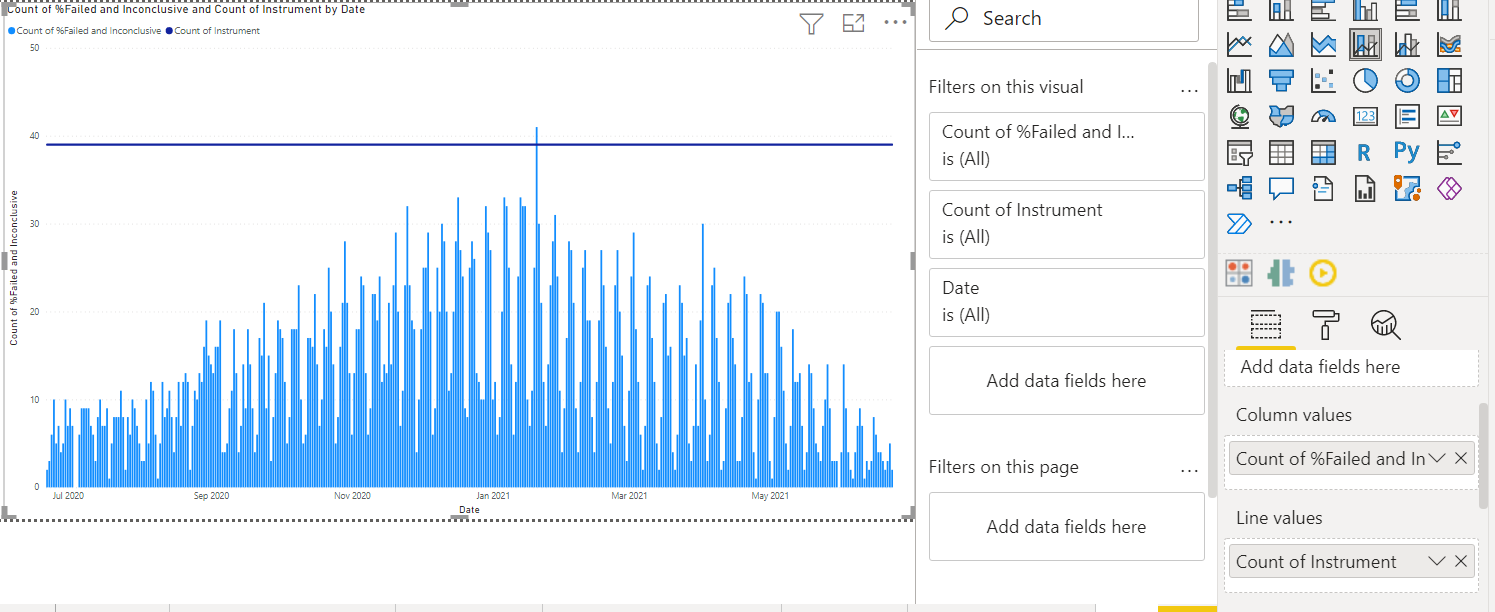Remove Count of Instrument from line values
The height and width of the screenshot is (612, 1495).
pos(1461,561)
